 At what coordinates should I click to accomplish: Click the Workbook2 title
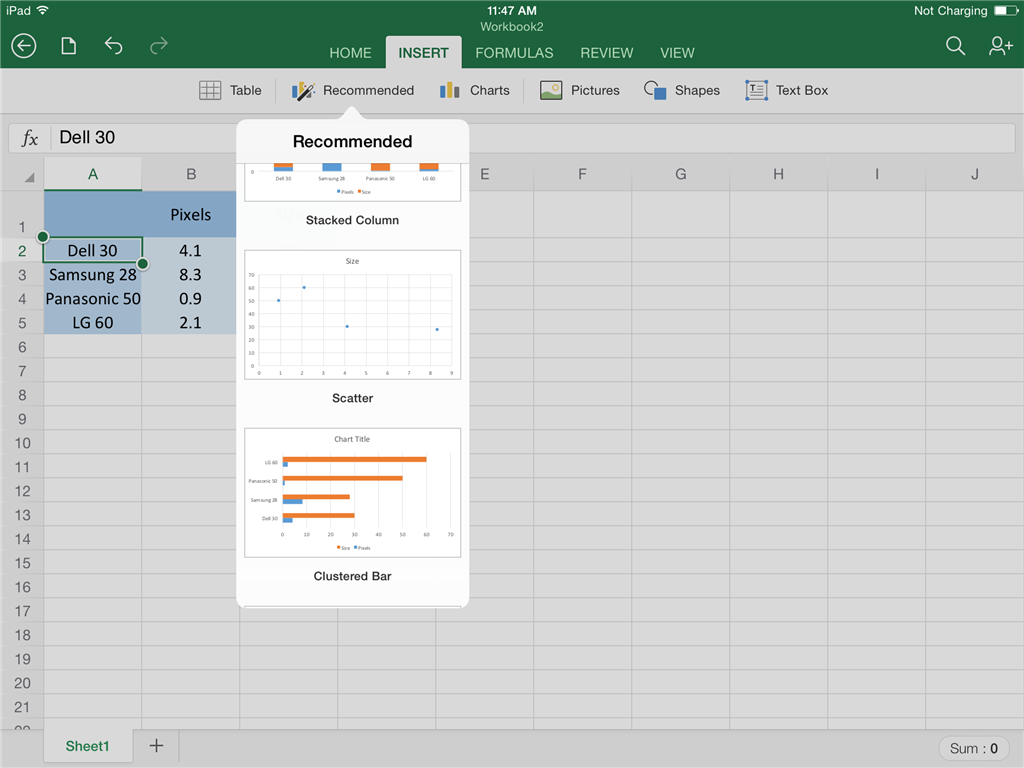[x=511, y=27]
